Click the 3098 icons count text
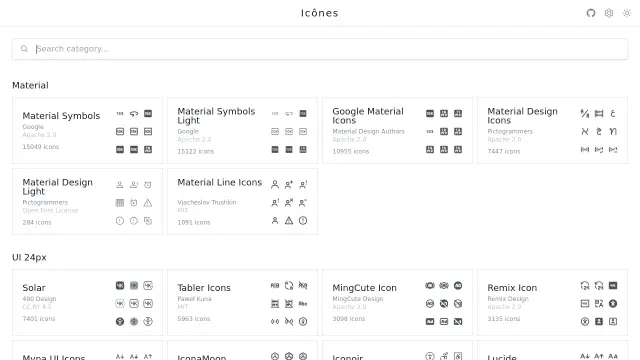Viewport: 640px width, 360px height. pyautogui.click(x=349, y=319)
